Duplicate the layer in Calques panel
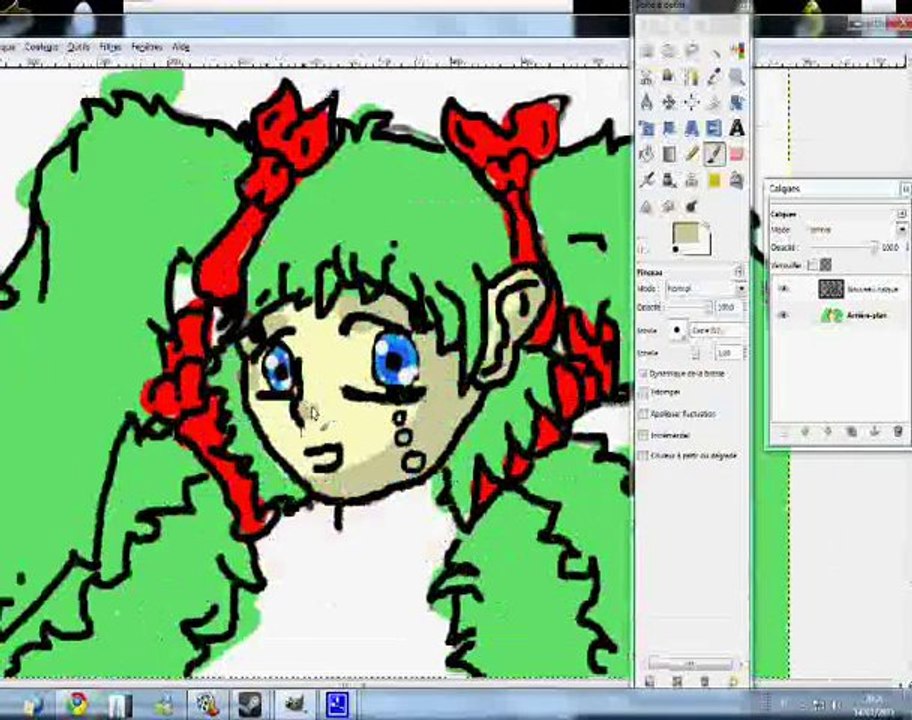Screen dimensions: 912x720 pyautogui.click(x=852, y=432)
